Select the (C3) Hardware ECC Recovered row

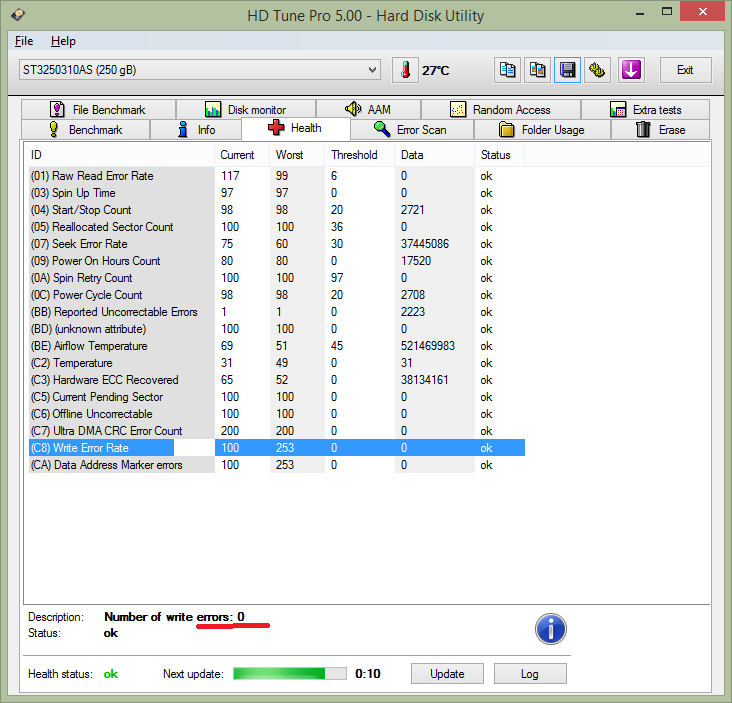(x=276, y=380)
